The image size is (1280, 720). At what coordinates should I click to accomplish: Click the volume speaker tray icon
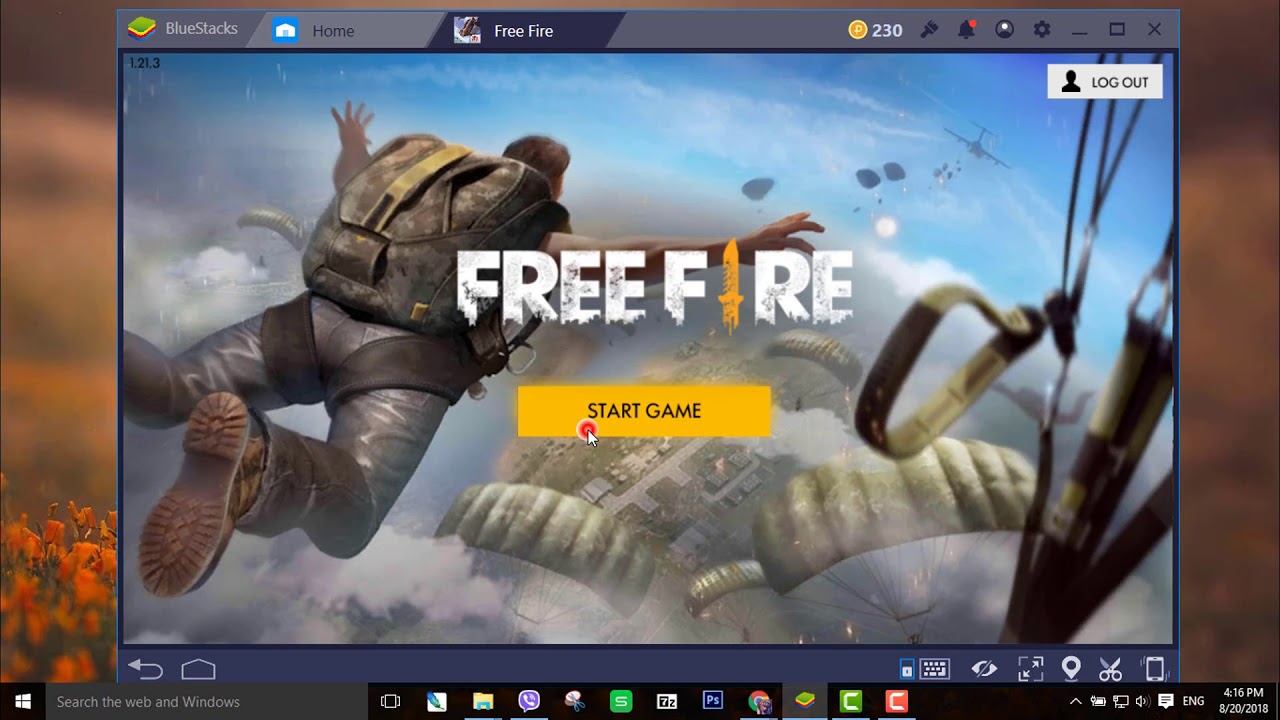pos(1142,701)
